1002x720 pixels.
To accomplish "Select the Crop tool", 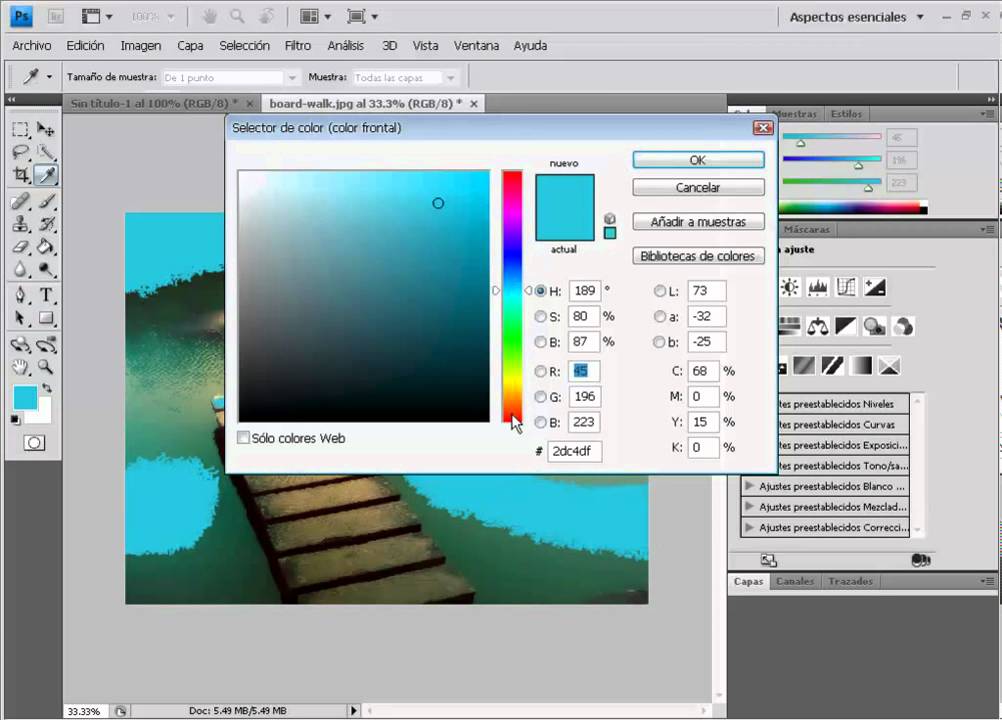I will click(x=20, y=174).
